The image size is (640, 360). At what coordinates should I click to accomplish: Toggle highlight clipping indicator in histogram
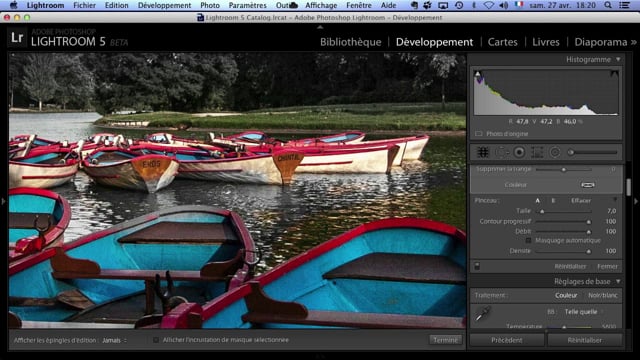click(614, 74)
